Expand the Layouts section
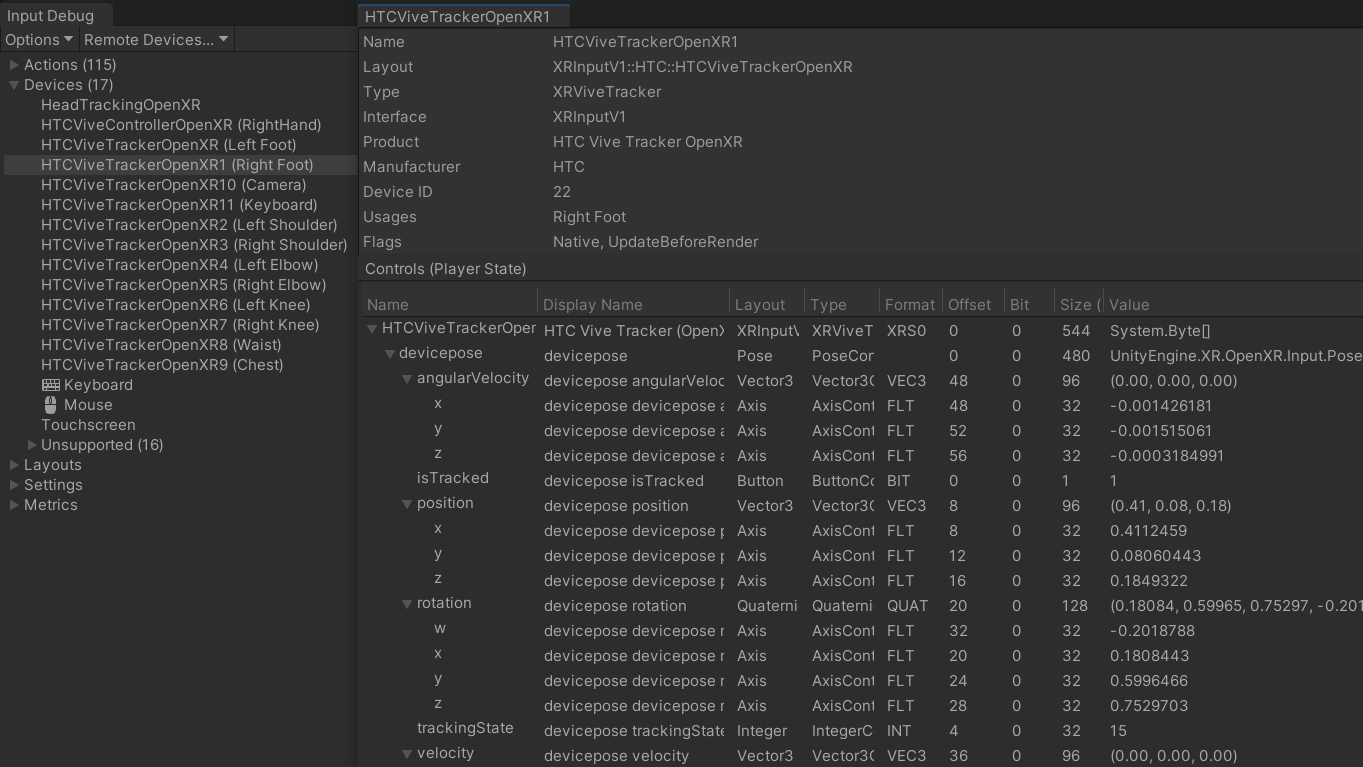The image size is (1363, 767). (14, 465)
